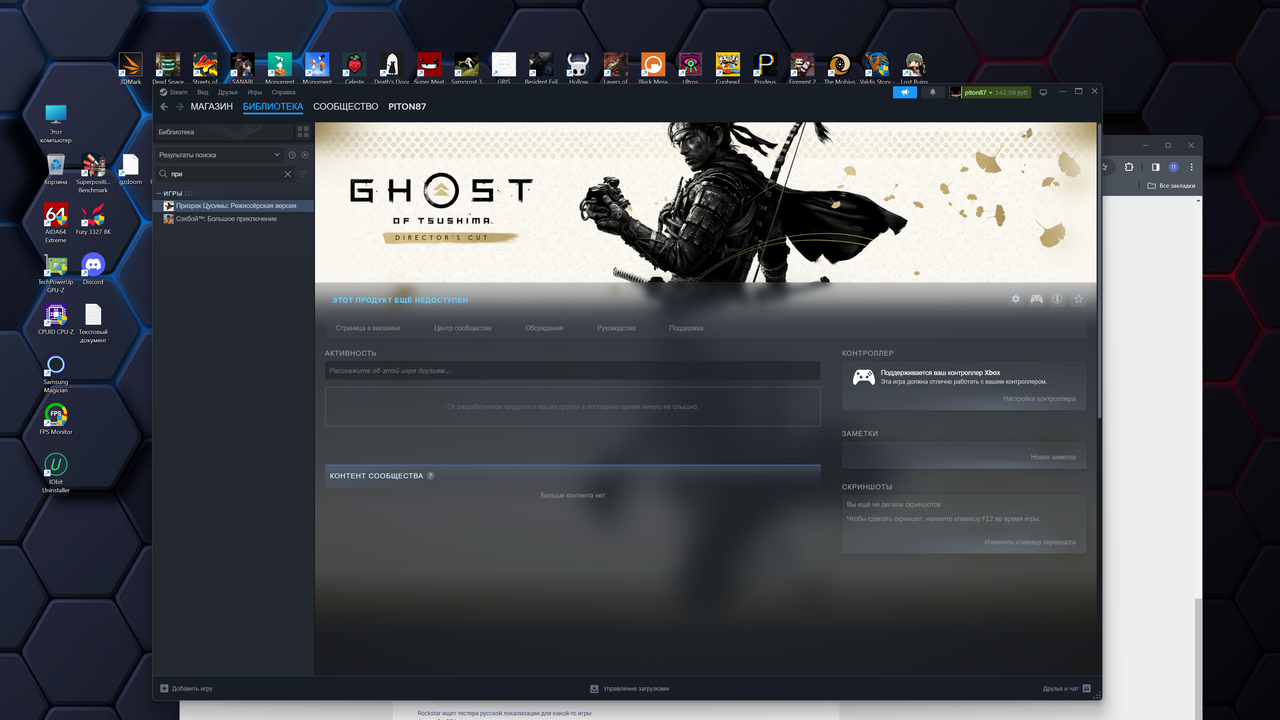Collapse the ИГРЫ category
The width and height of the screenshot is (1280, 720).
(x=158, y=193)
